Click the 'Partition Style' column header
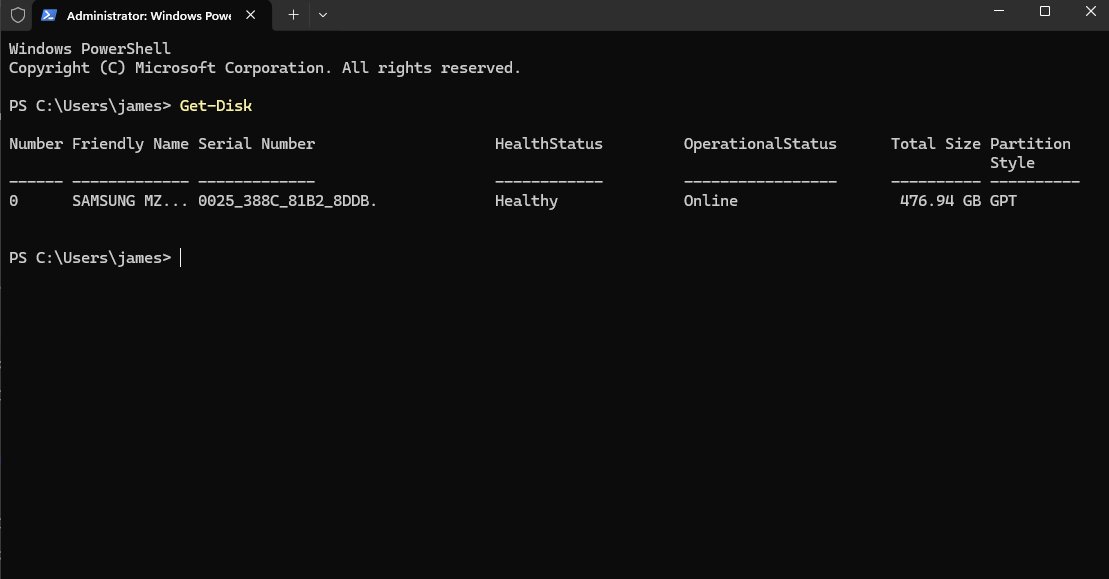Image resolution: width=1109 pixels, height=579 pixels. 1030,153
